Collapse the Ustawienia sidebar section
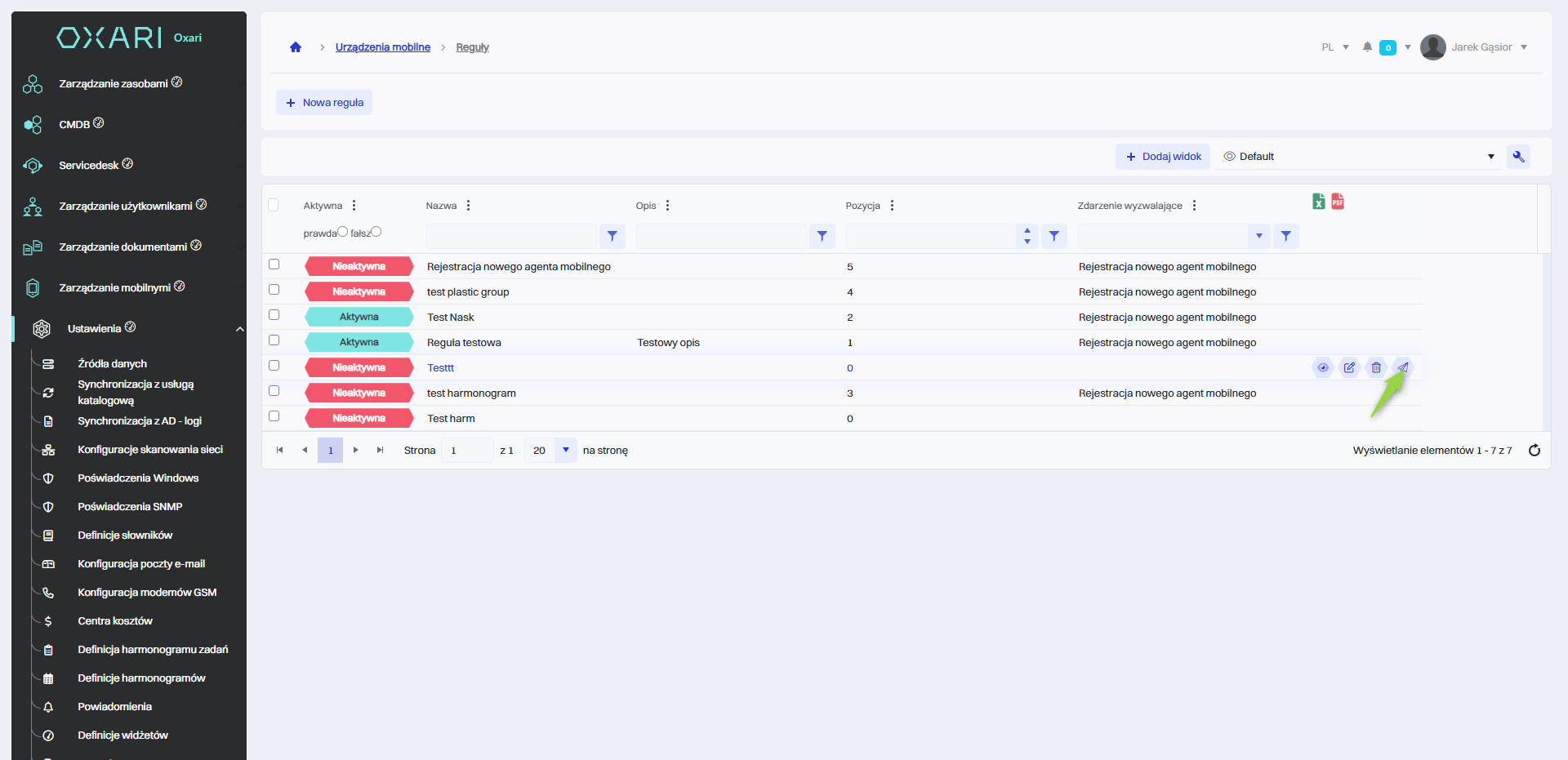 (x=239, y=329)
